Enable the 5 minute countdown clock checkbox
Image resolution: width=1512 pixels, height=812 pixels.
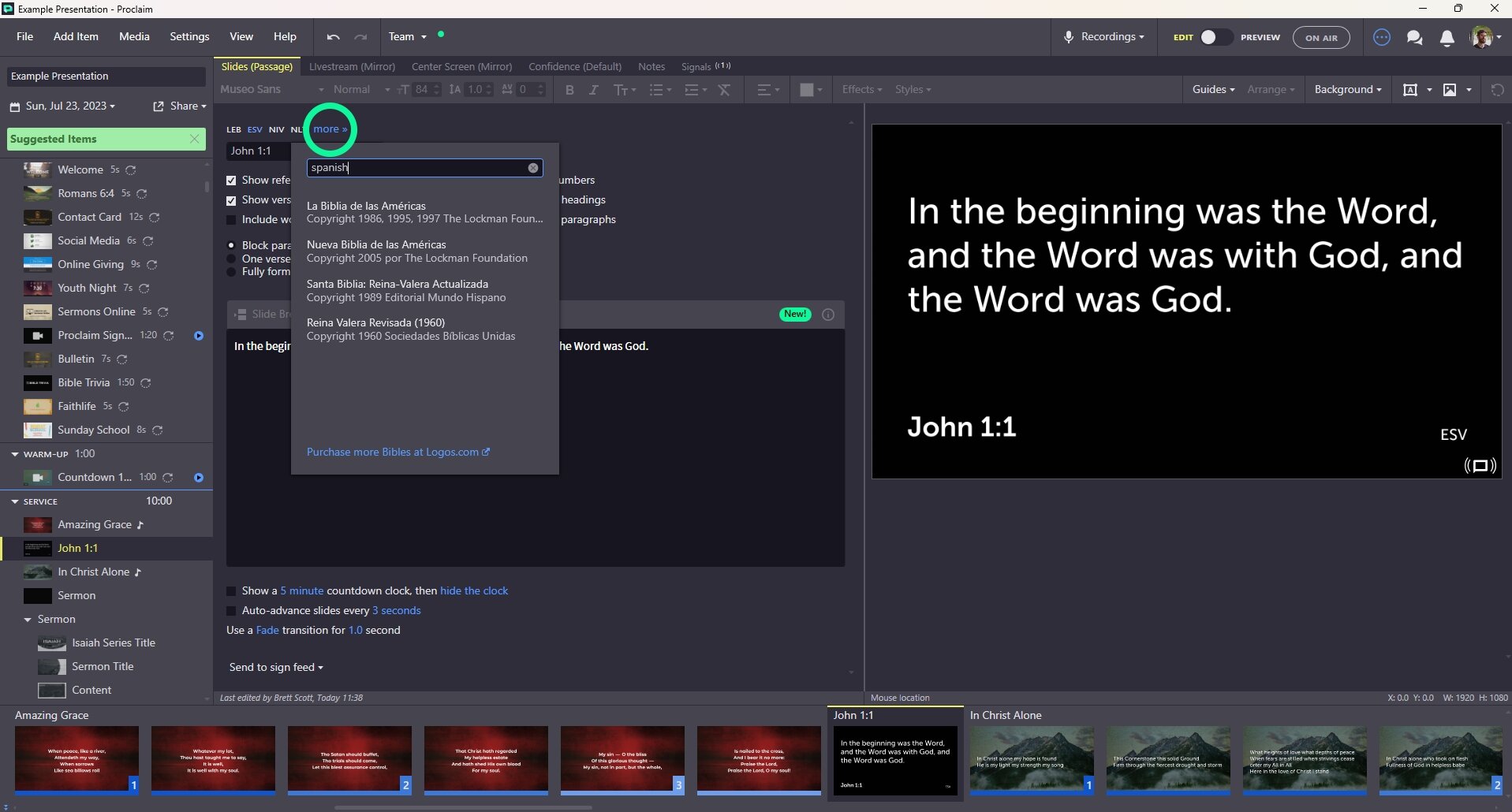(x=230, y=590)
